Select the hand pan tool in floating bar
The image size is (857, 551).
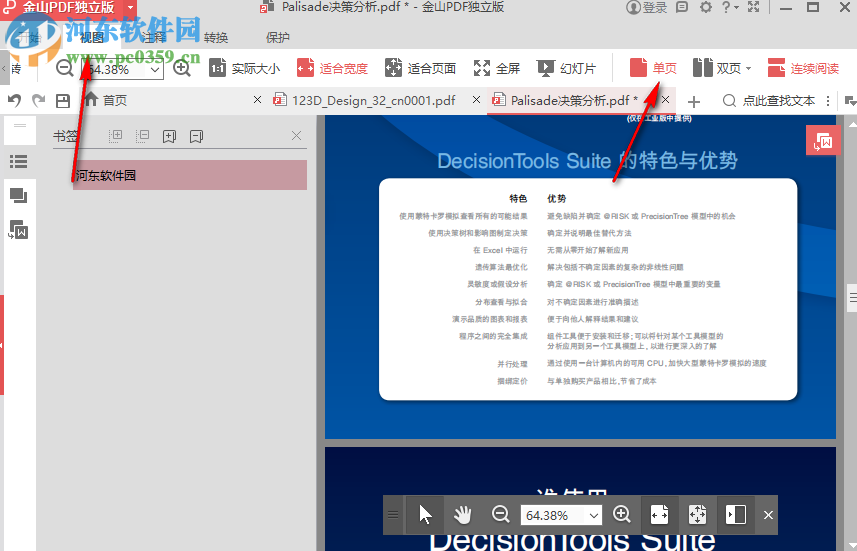tap(462, 515)
